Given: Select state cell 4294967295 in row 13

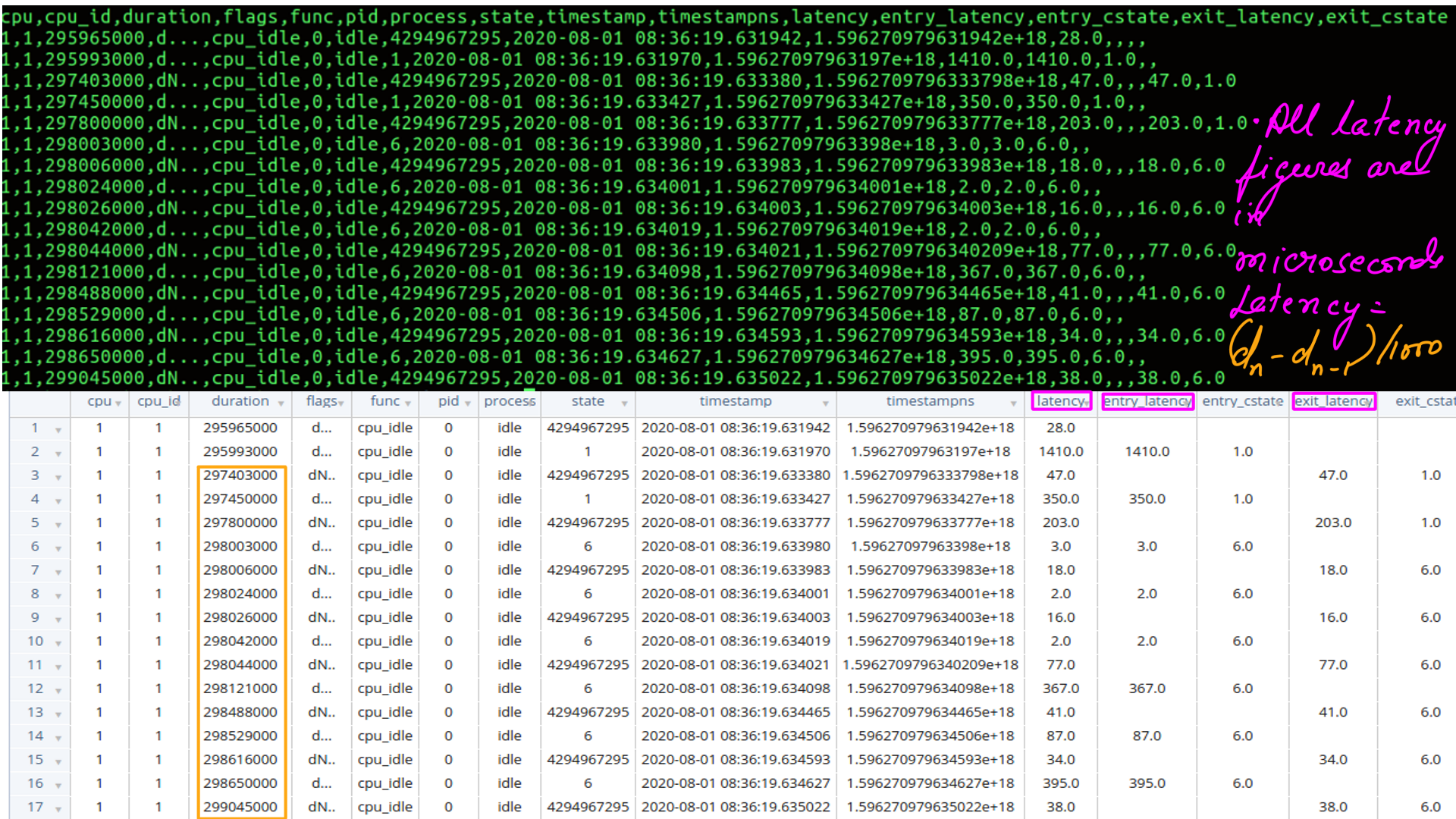Looking at the screenshot, I should click(588, 712).
